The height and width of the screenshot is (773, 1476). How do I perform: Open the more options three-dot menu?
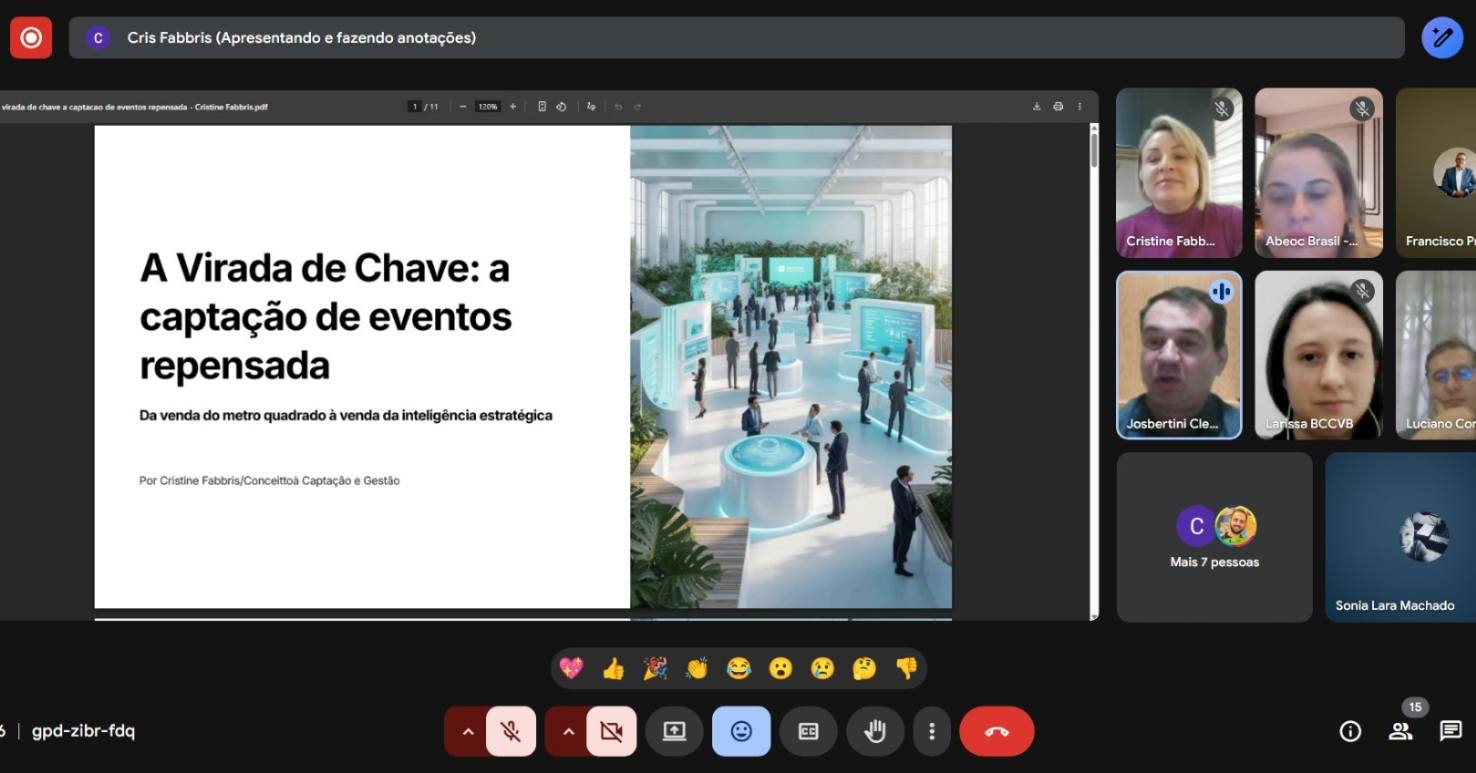(931, 731)
